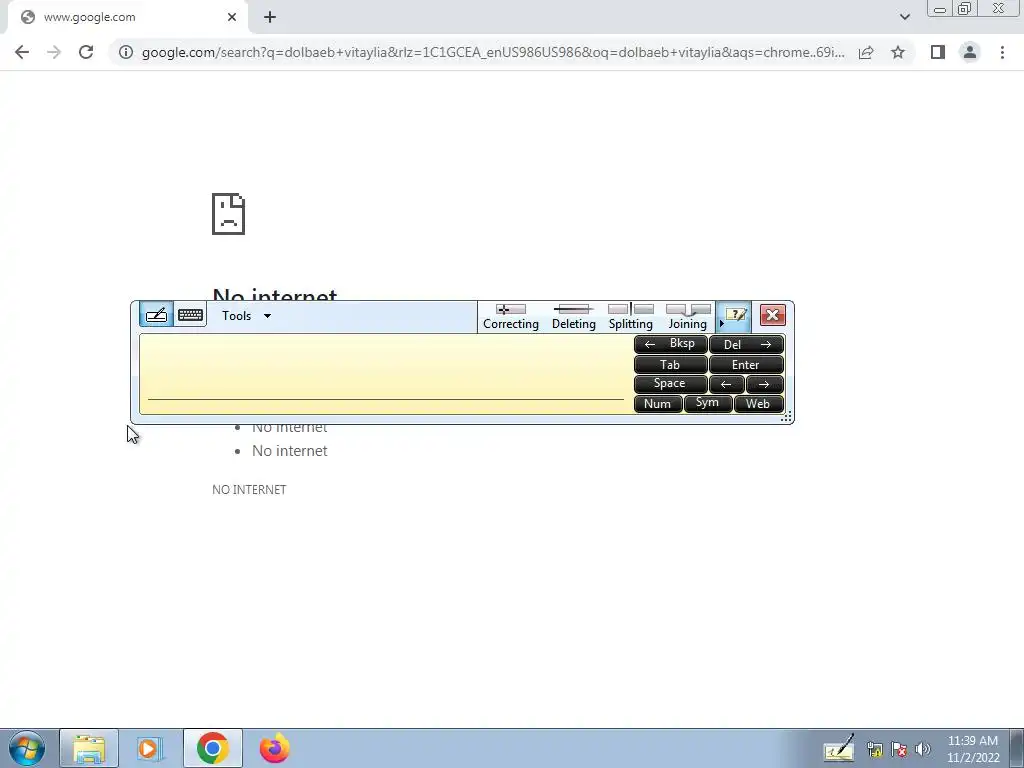Image resolution: width=1024 pixels, height=768 pixels.
Task: Click the yellow handwriting writing area
Action: point(385,374)
